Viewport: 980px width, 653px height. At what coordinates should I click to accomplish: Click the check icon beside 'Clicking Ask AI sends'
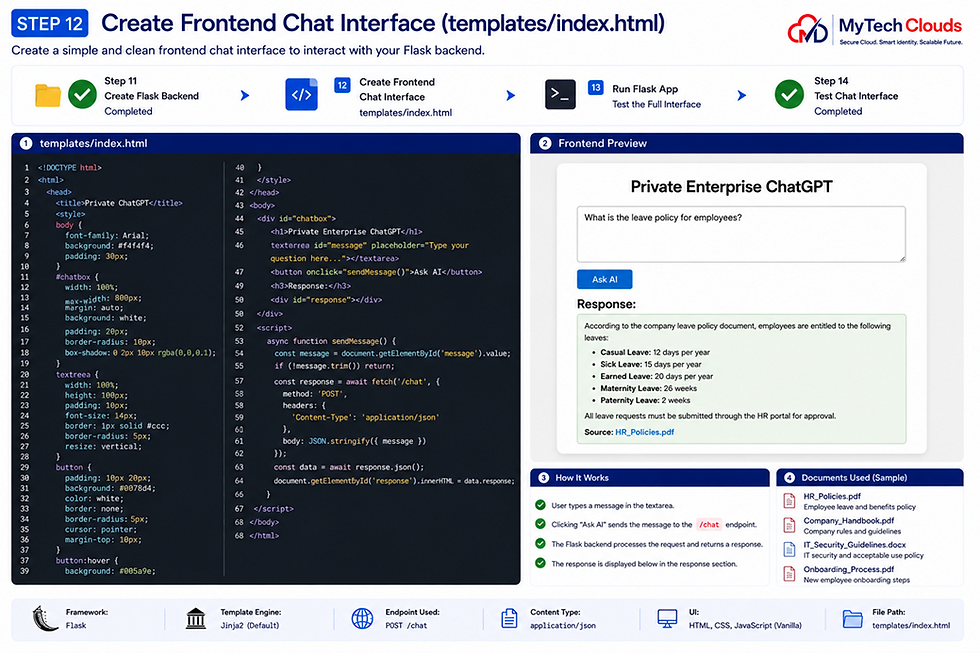pos(541,524)
